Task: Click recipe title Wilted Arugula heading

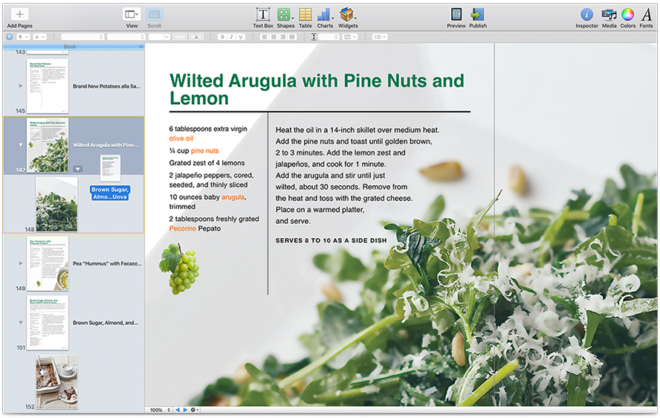Action: [317, 89]
